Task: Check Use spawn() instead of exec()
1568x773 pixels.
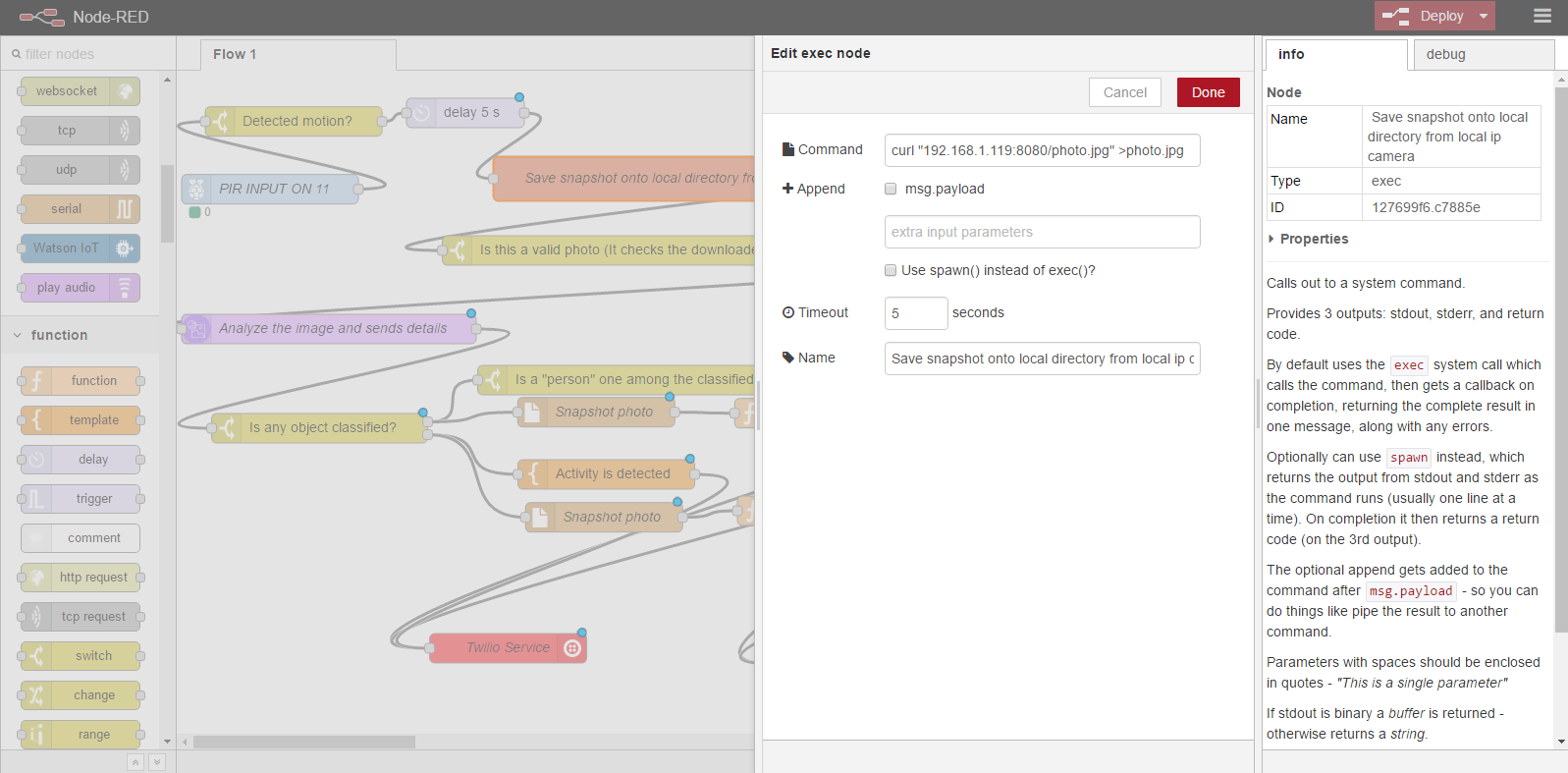Action: point(891,270)
